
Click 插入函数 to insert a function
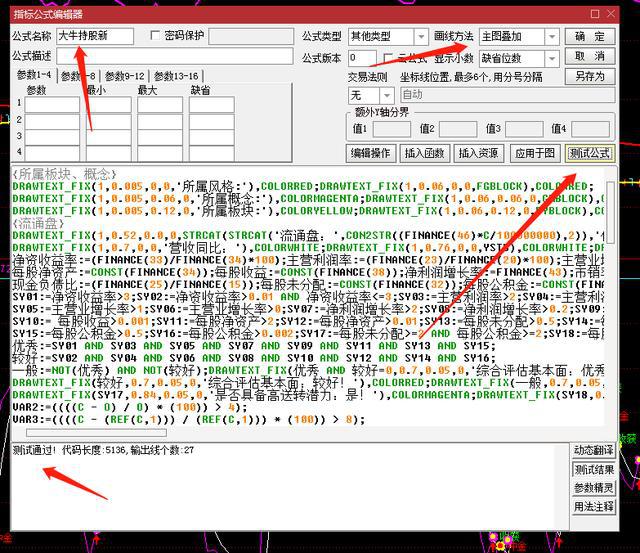[424, 153]
